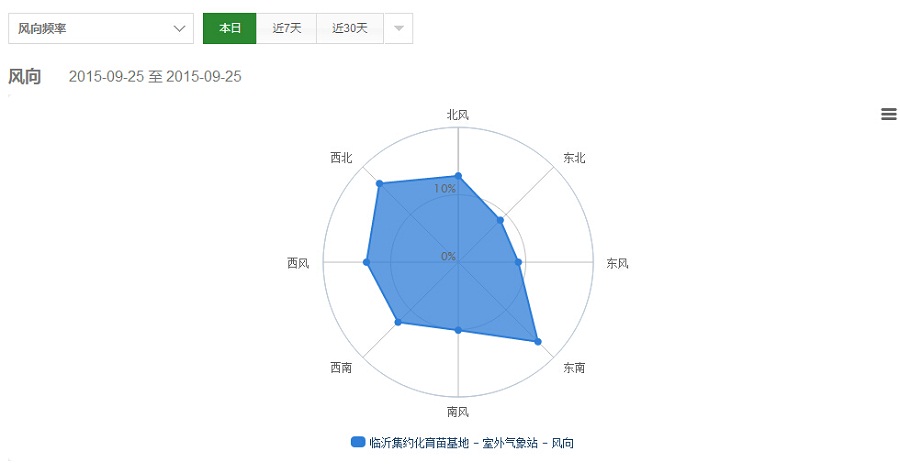Click the 西北 data point marker
This screenshot has width=900, height=473.
click(379, 184)
